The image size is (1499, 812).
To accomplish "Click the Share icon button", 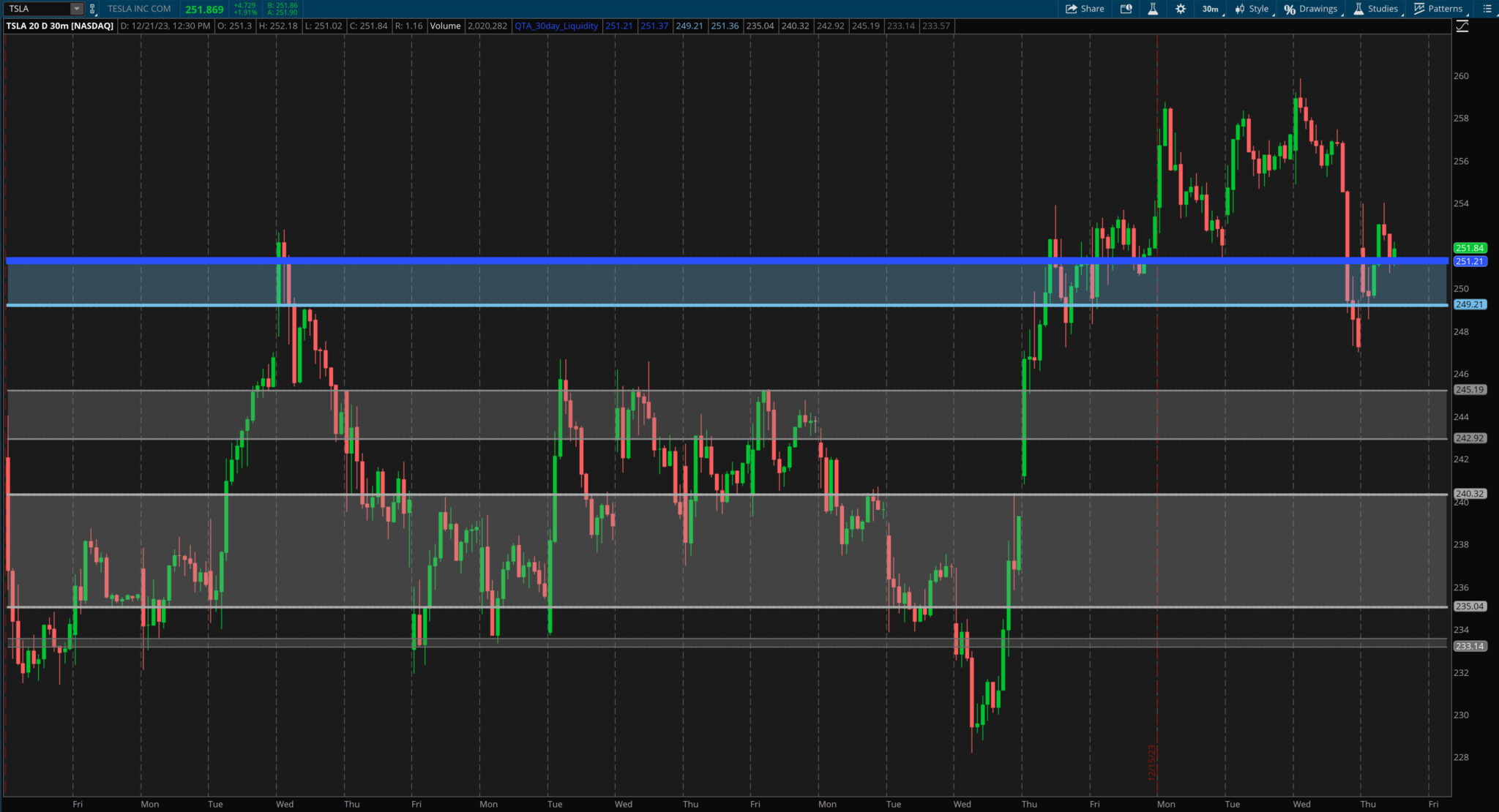I will (1072, 9).
